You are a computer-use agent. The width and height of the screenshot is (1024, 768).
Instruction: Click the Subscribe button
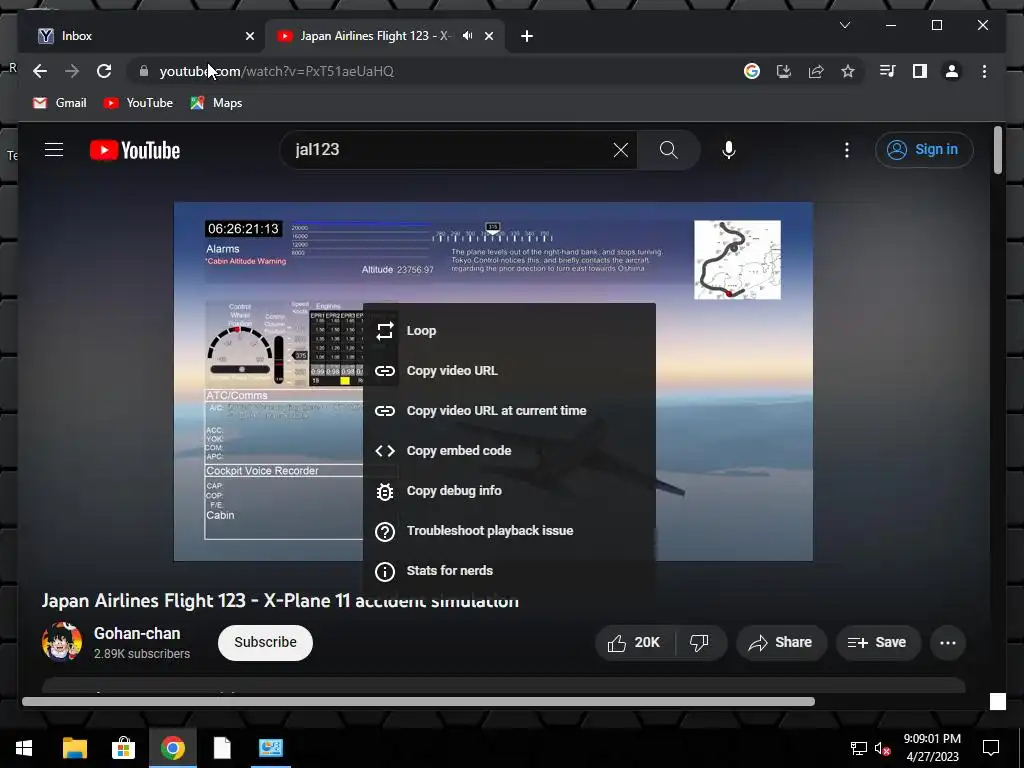(x=265, y=643)
